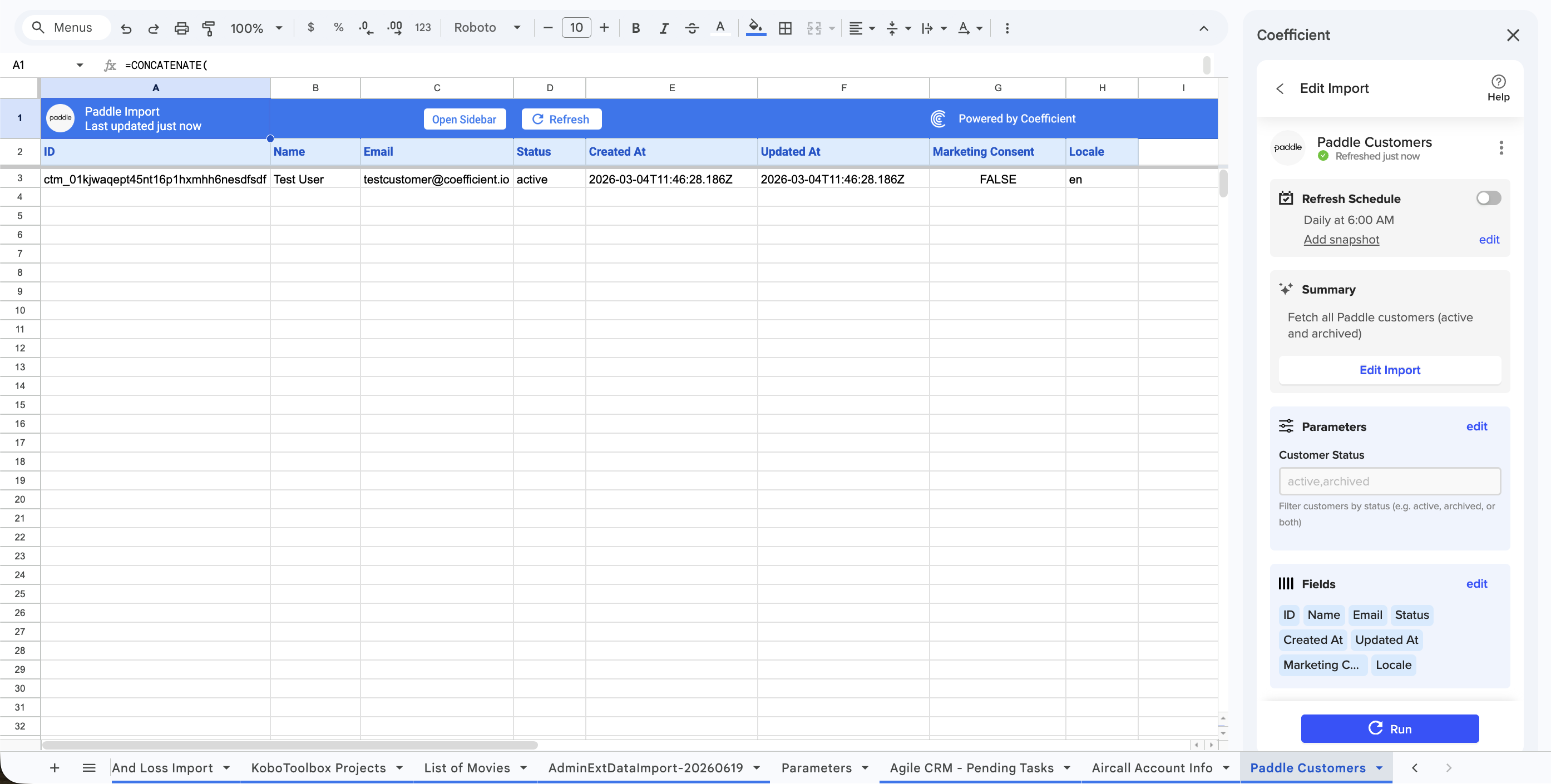Open Help in the Coefficient panel
Screen dimensions: 1551x784
pos(1498,88)
